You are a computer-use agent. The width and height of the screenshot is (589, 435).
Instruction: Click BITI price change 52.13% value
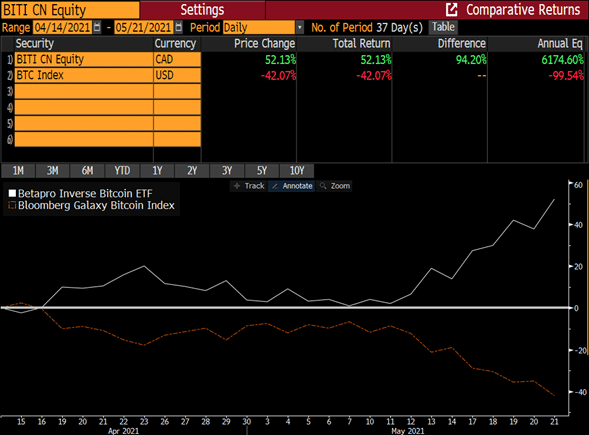click(x=280, y=59)
